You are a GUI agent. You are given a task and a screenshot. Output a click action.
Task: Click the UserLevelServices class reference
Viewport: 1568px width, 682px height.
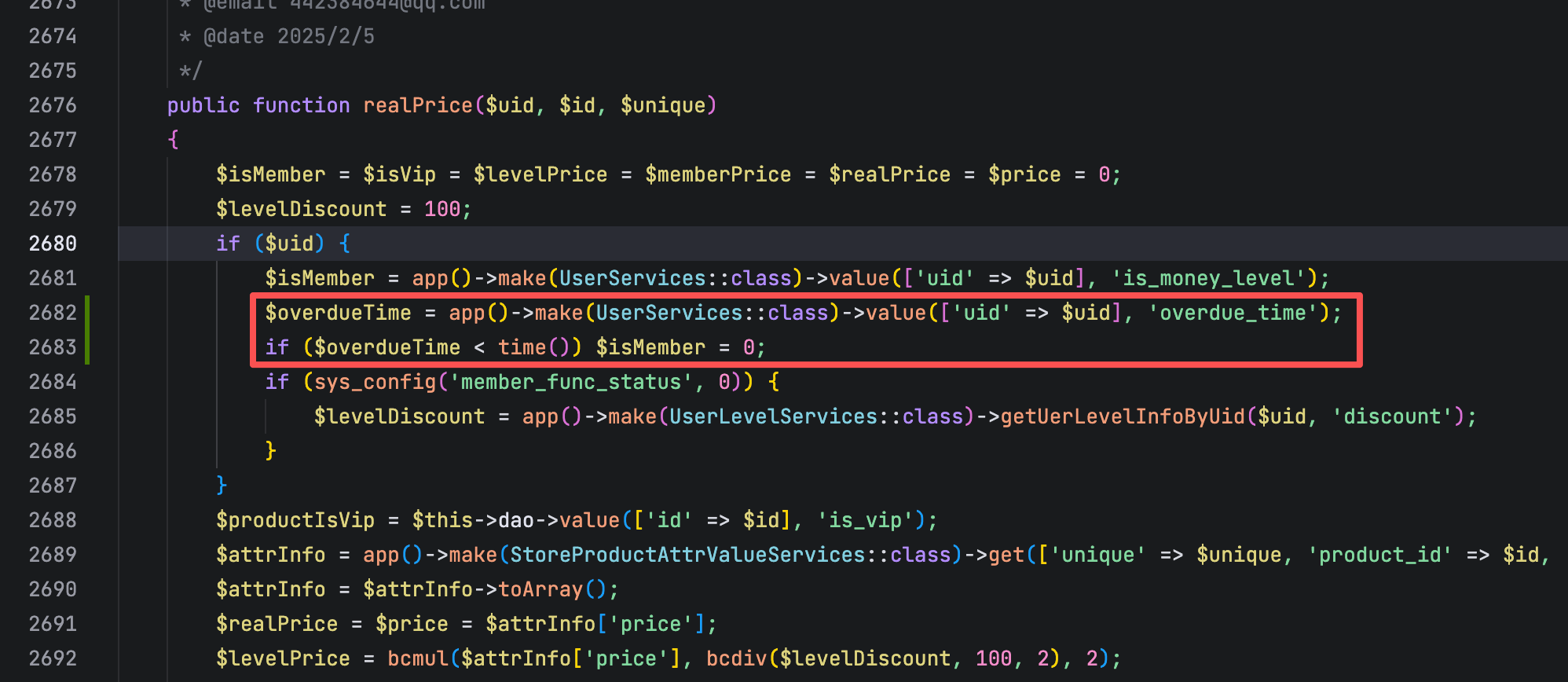(772, 416)
